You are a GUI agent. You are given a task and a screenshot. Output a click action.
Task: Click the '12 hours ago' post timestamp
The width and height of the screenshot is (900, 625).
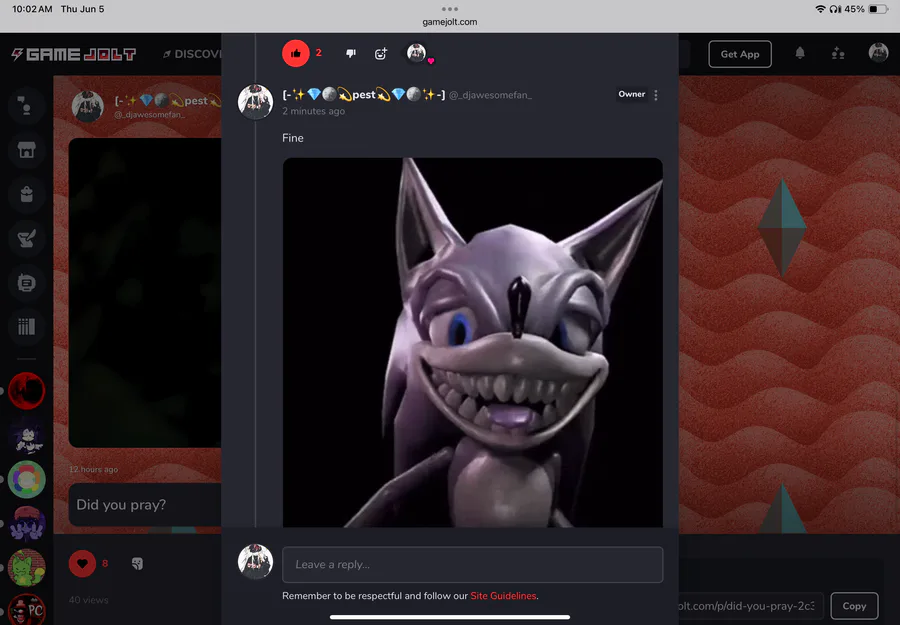click(x=94, y=469)
